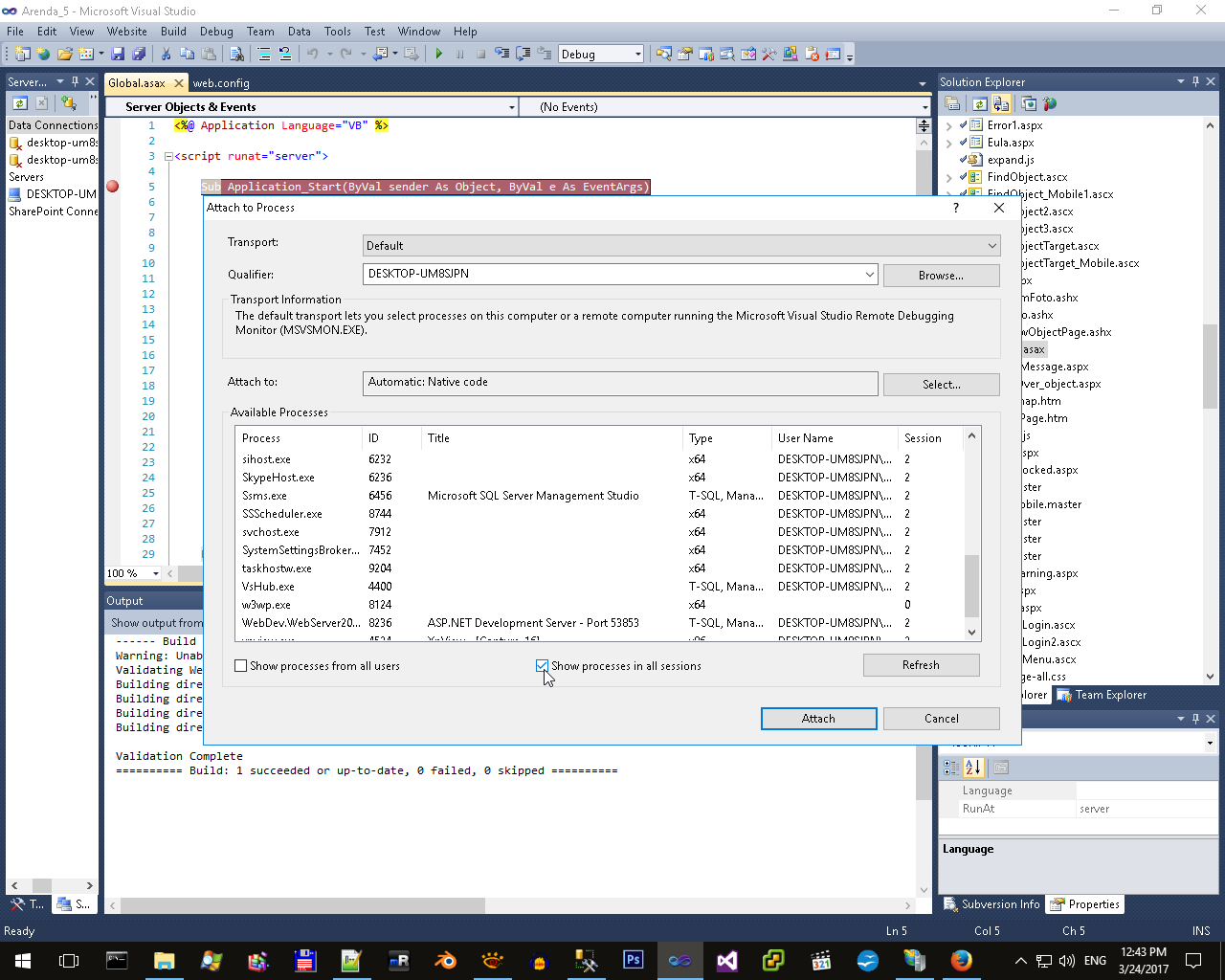Click the Undo arrow icon
The height and width of the screenshot is (980, 1225).
[x=312, y=55]
